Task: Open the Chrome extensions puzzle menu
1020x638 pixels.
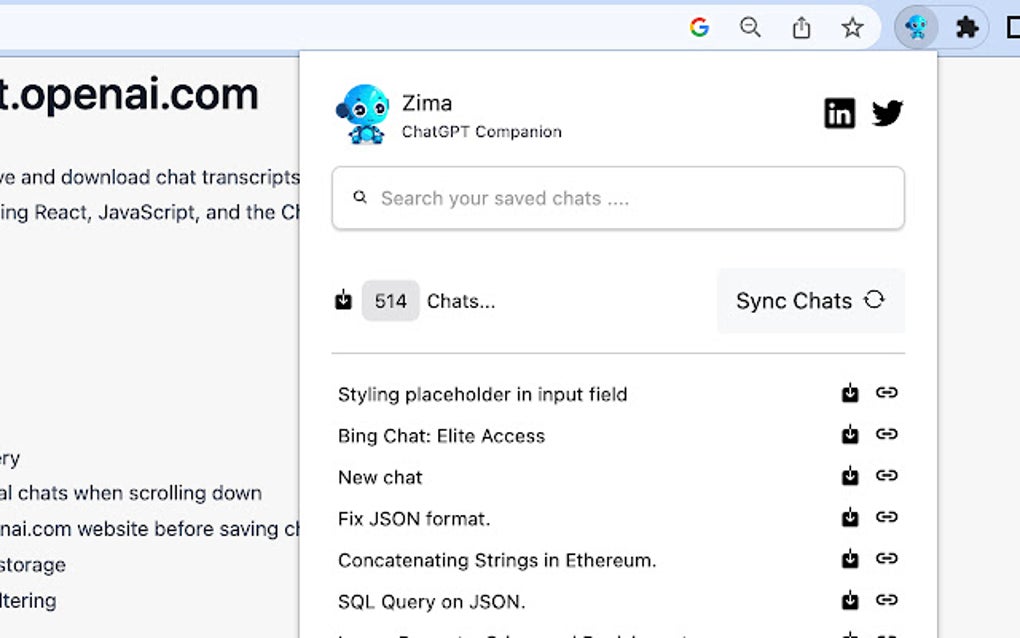Action: (x=966, y=27)
